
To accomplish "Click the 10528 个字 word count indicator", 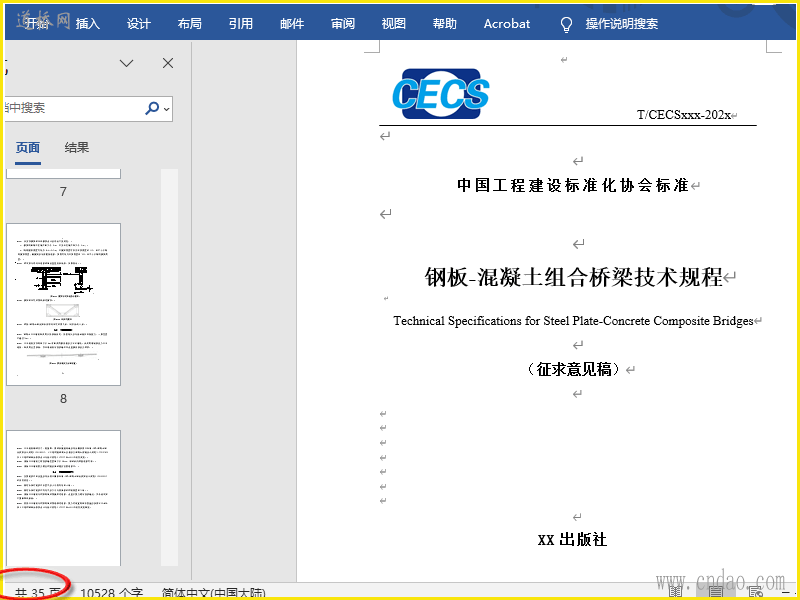I will click(111, 593).
